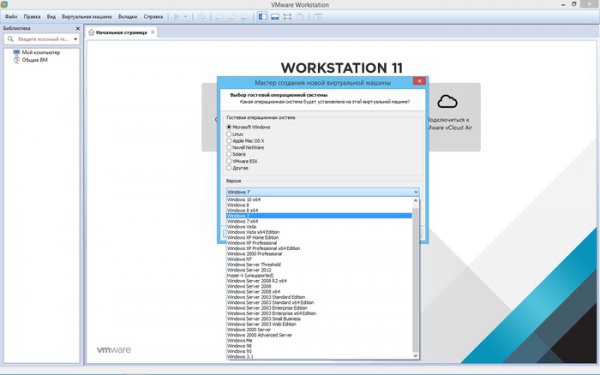600x375 pixels.
Task: Open the Вид menu
Action: coord(51,16)
